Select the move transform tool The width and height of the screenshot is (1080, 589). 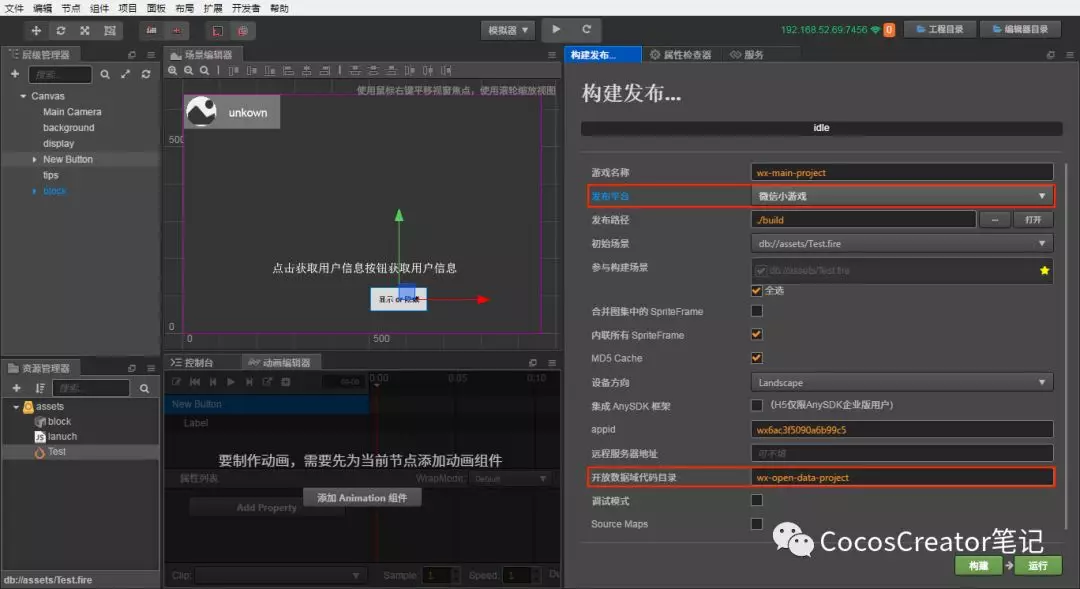36,30
